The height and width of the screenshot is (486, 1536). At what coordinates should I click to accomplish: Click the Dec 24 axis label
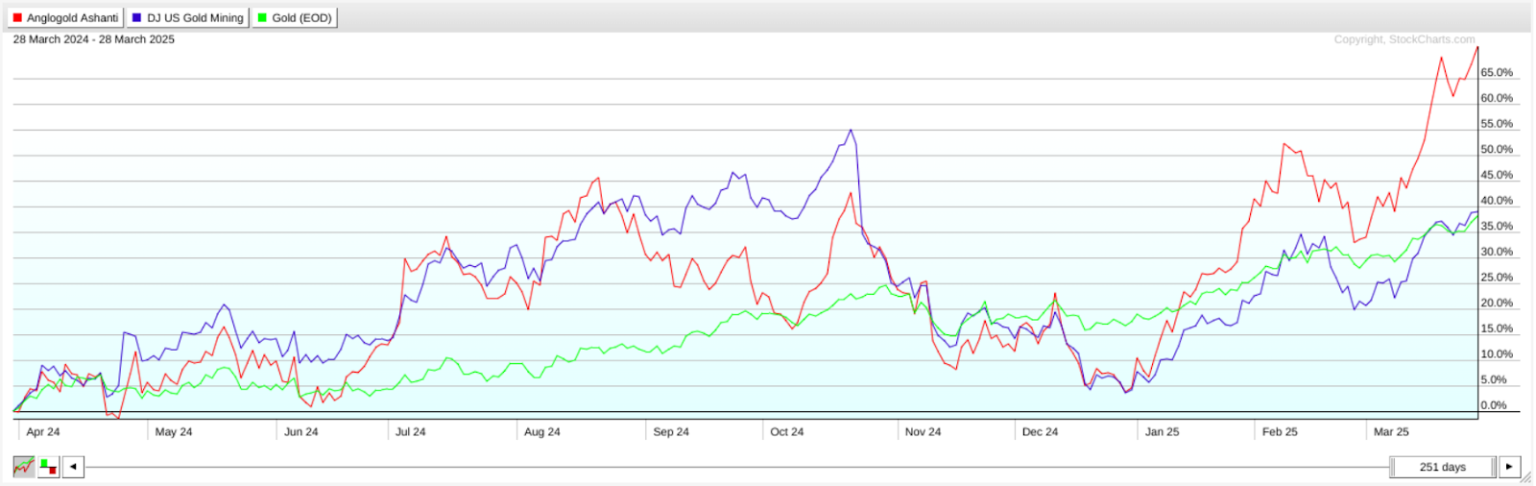(1040, 432)
